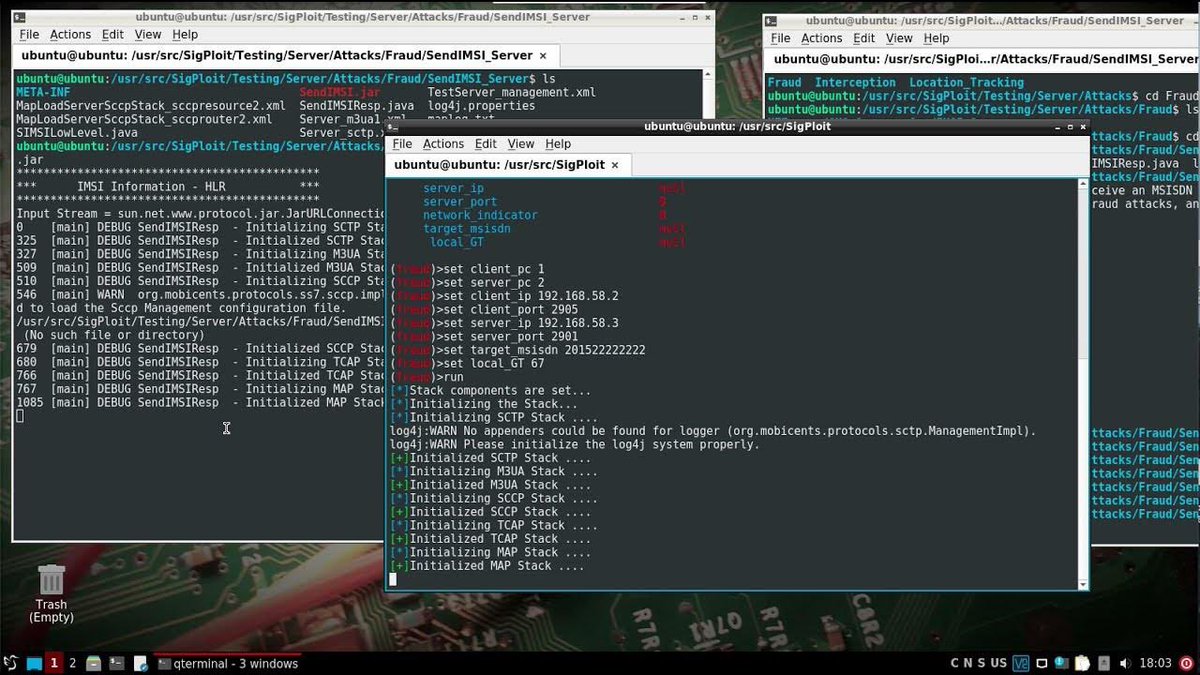This screenshot has height=675, width=1200.
Task: Click the red power/logout button
Action: tap(1186, 663)
